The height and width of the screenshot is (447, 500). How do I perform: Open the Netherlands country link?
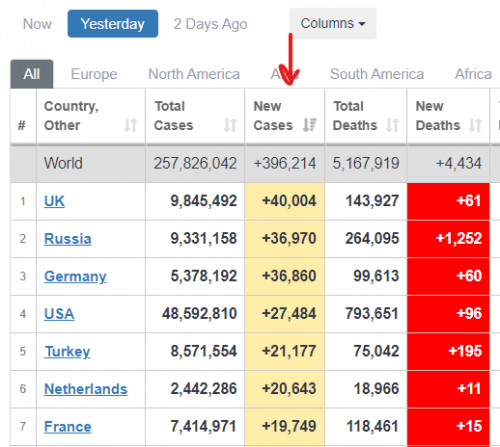pyautogui.click(x=86, y=389)
